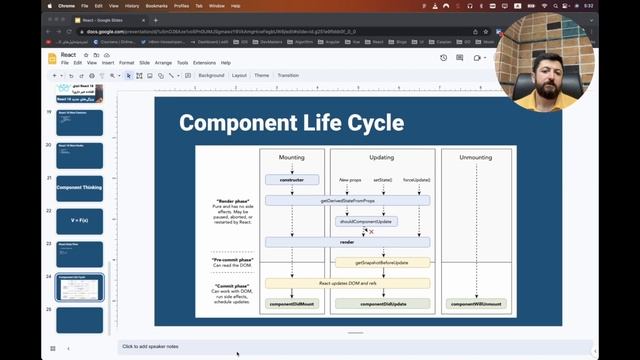The height and width of the screenshot is (360, 640).
Task: Open the new slide layout dropdown arrow
Action: tap(62, 76)
